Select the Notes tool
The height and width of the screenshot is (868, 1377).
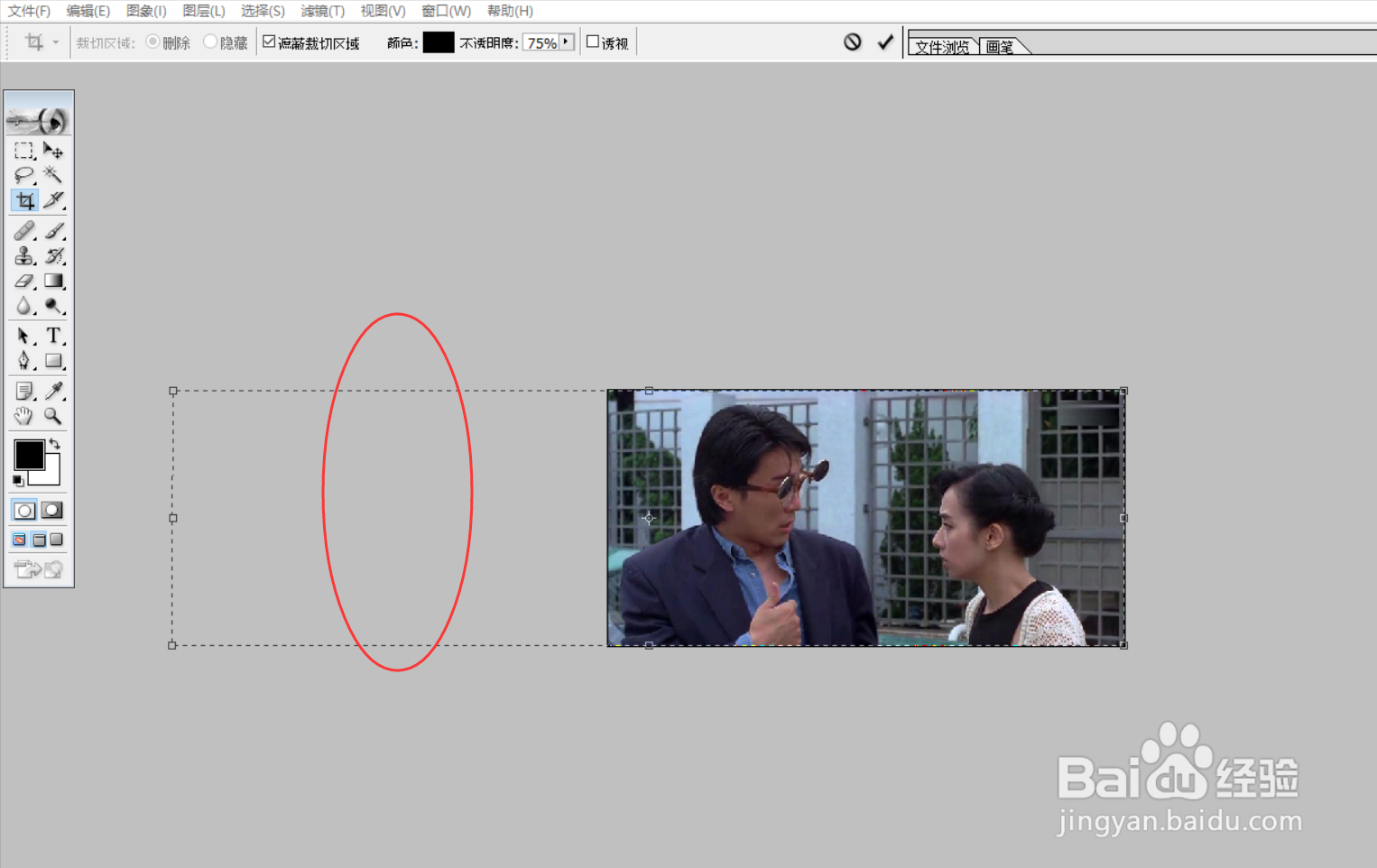24,391
